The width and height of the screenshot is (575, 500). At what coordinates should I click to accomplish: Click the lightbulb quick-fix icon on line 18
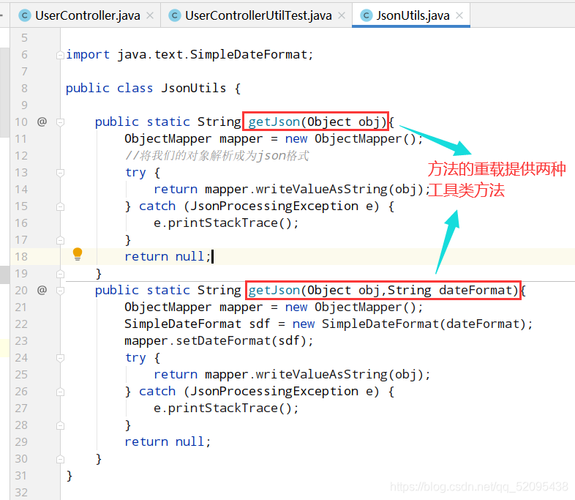click(x=77, y=254)
